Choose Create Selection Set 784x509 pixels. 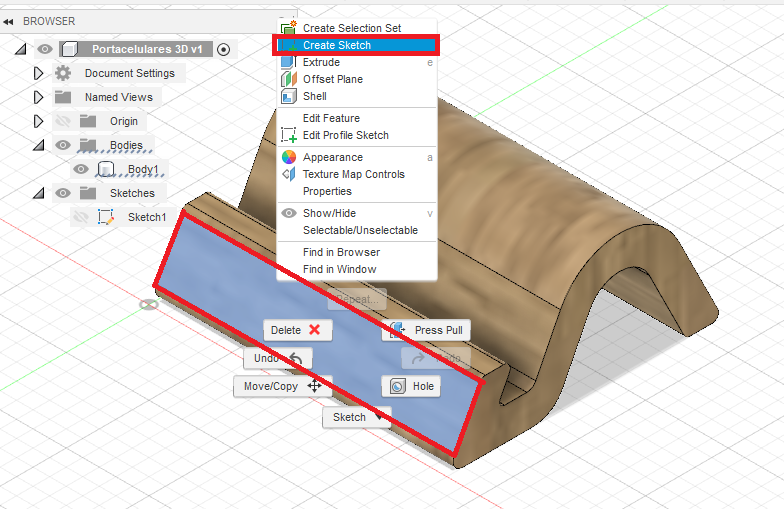[356, 28]
